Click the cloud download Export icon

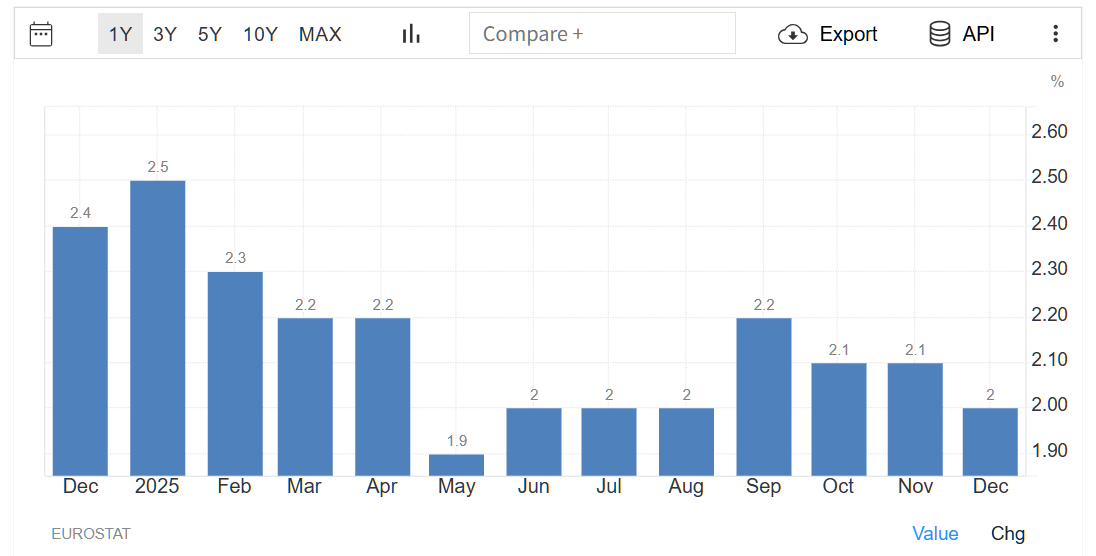(792, 34)
